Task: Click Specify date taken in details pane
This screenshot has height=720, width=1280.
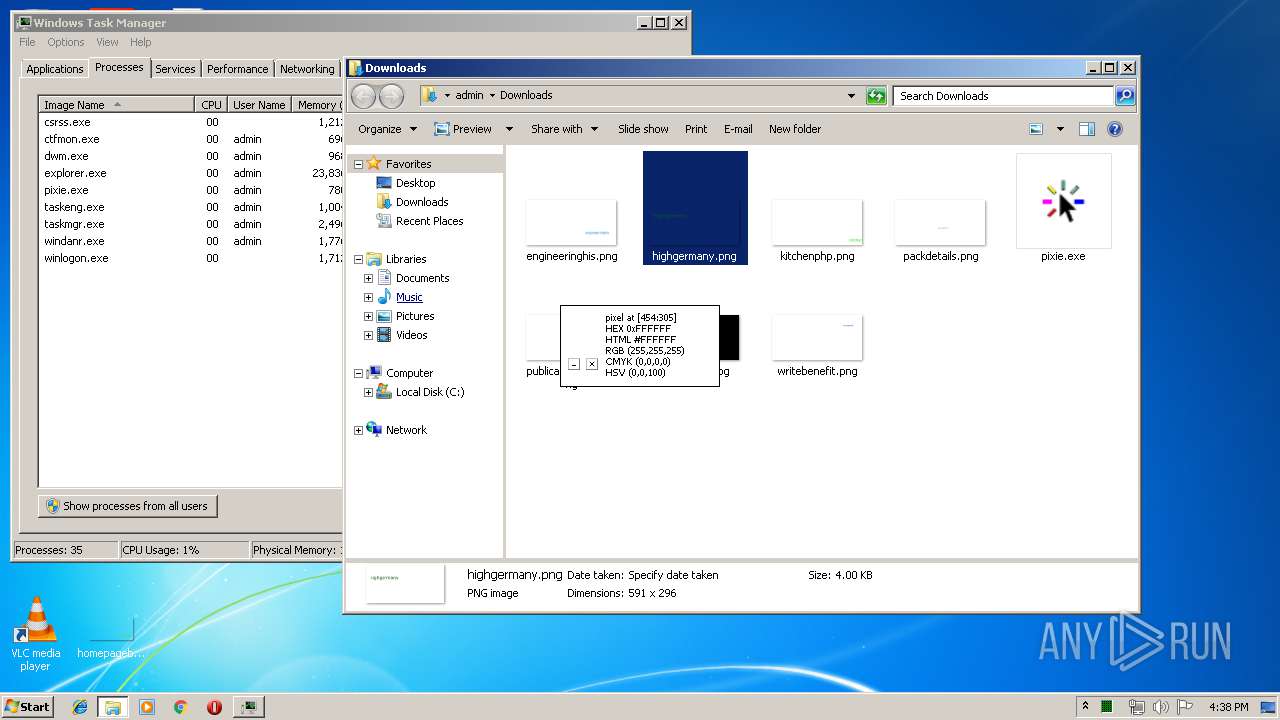Action: point(673,575)
